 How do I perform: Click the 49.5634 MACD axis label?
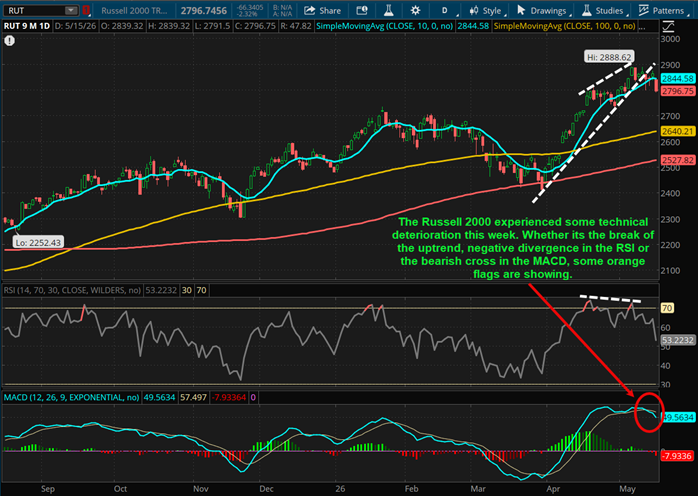tap(678, 418)
